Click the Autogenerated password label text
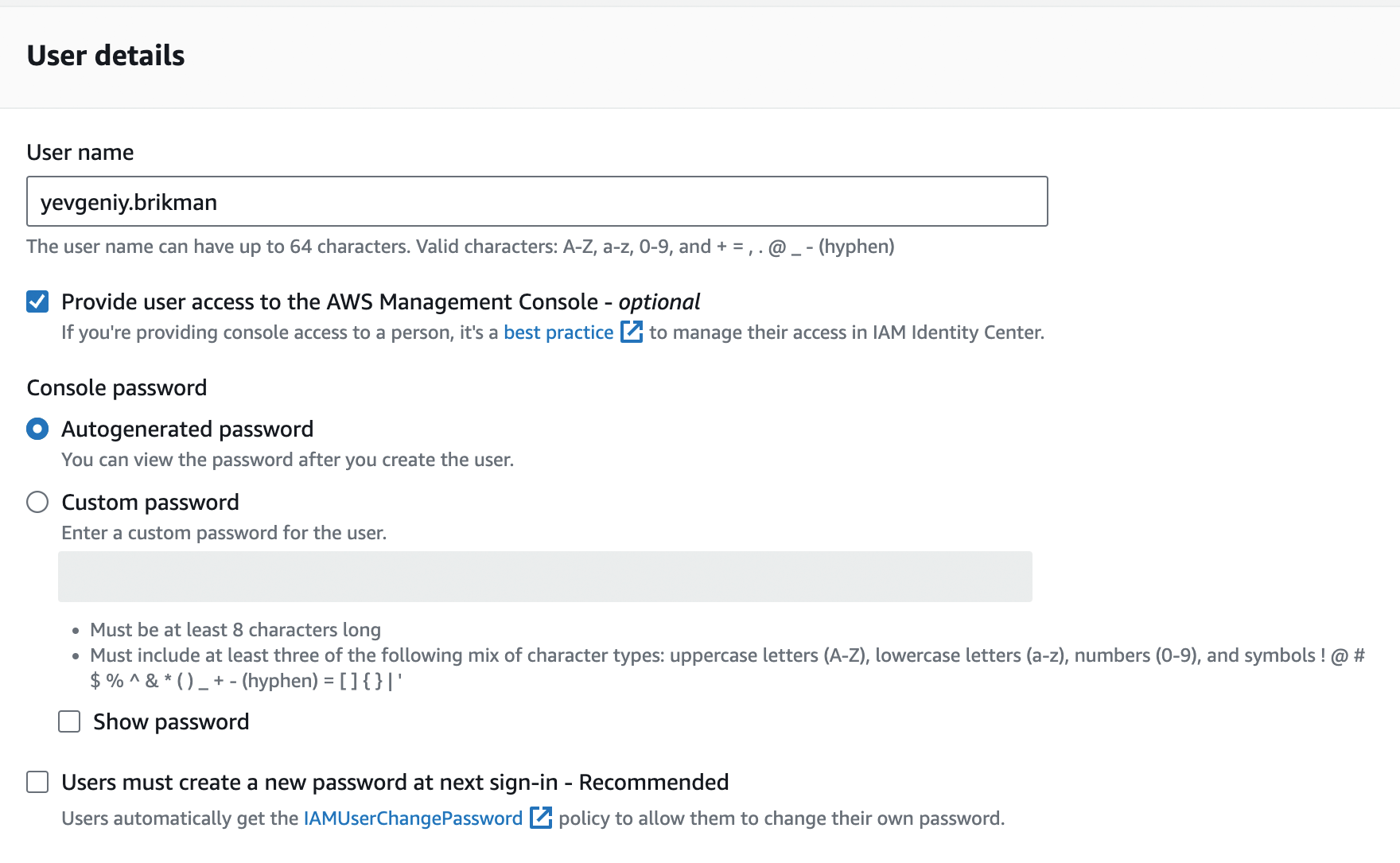Image resolution: width=1400 pixels, height=863 pixels. click(x=187, y=430)
